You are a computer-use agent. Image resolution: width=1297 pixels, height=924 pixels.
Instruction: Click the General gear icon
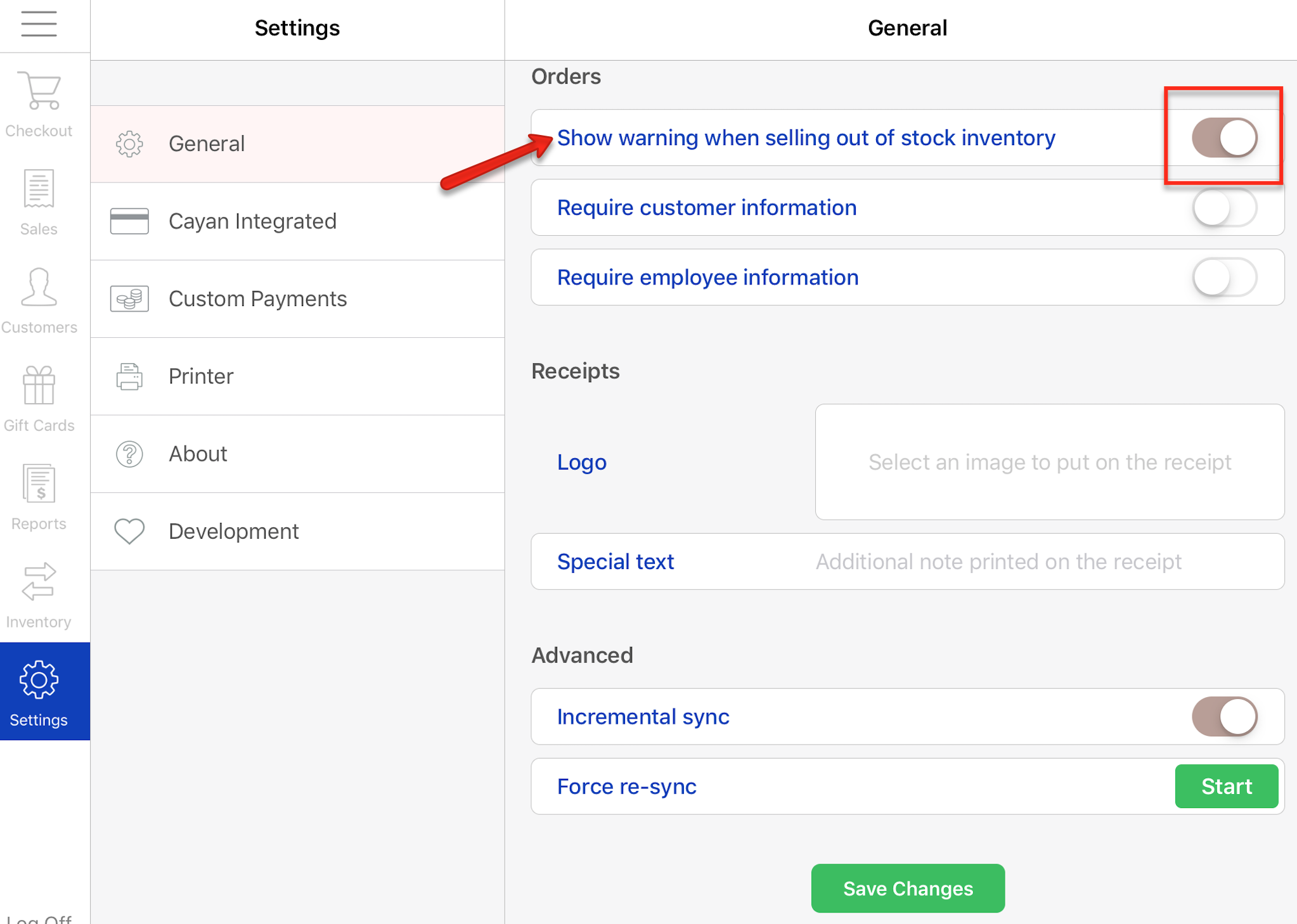129,144
